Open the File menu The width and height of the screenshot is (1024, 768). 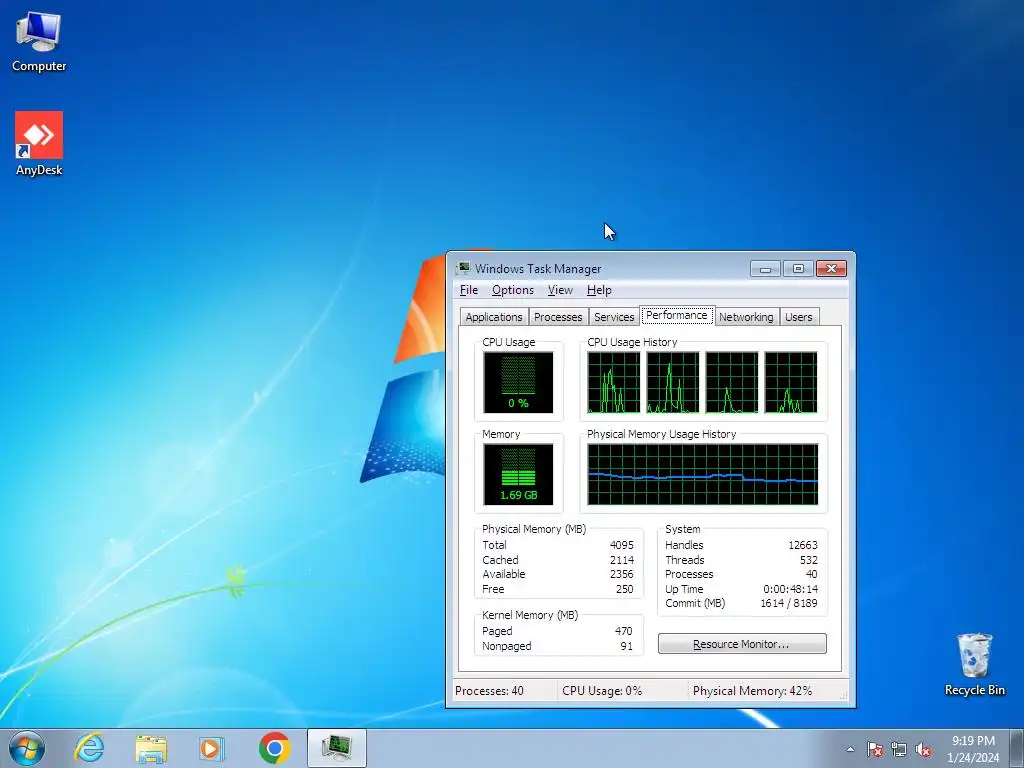(x=469, y=290)
